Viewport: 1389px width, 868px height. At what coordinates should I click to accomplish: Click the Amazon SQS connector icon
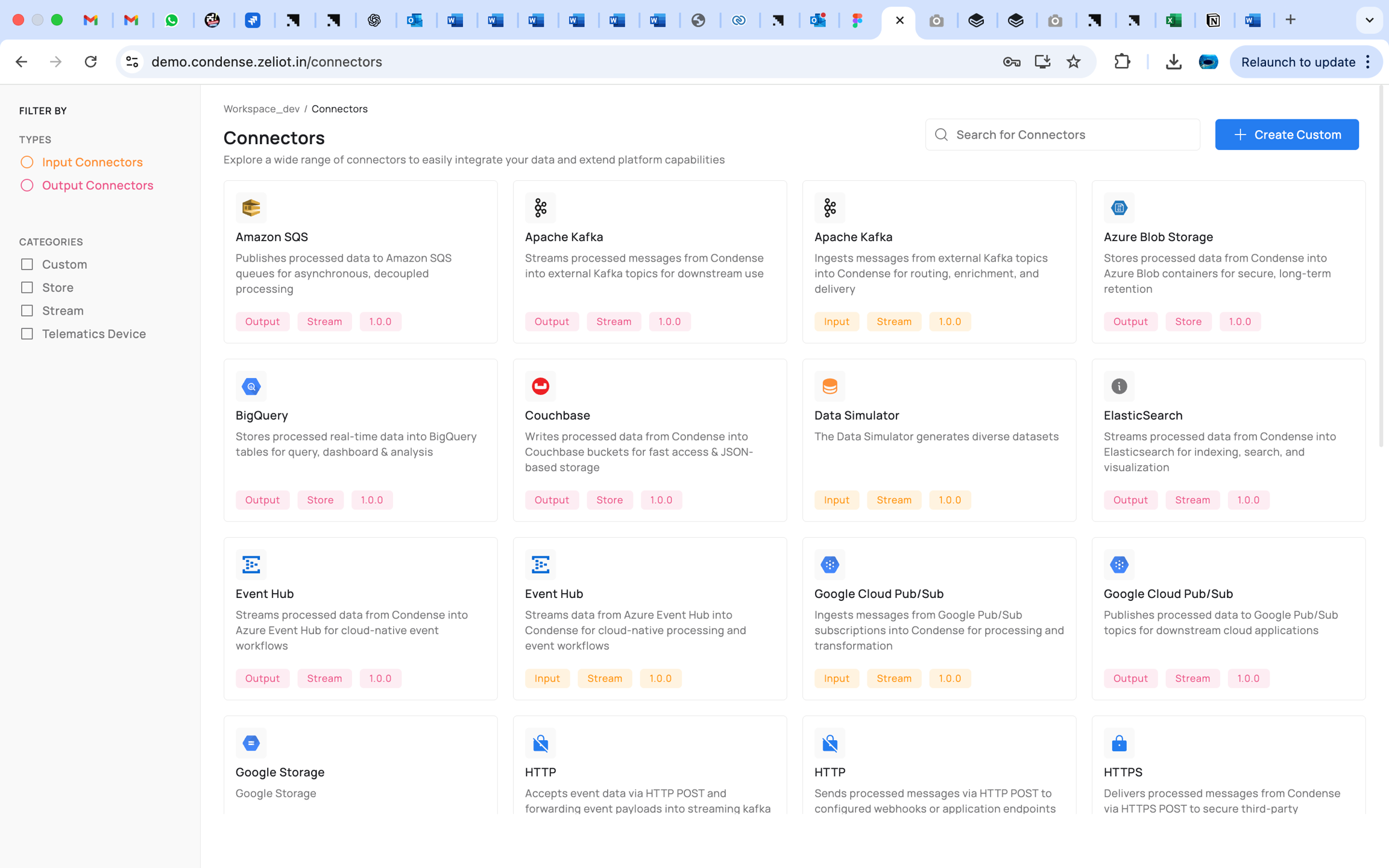[x=251, y=208]
